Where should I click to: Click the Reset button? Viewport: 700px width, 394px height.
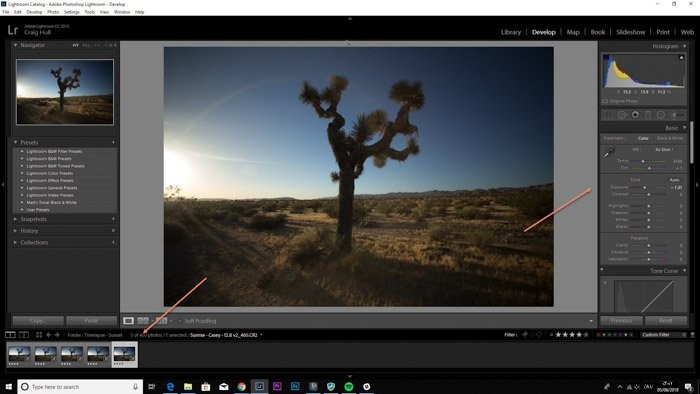point(666,320)
